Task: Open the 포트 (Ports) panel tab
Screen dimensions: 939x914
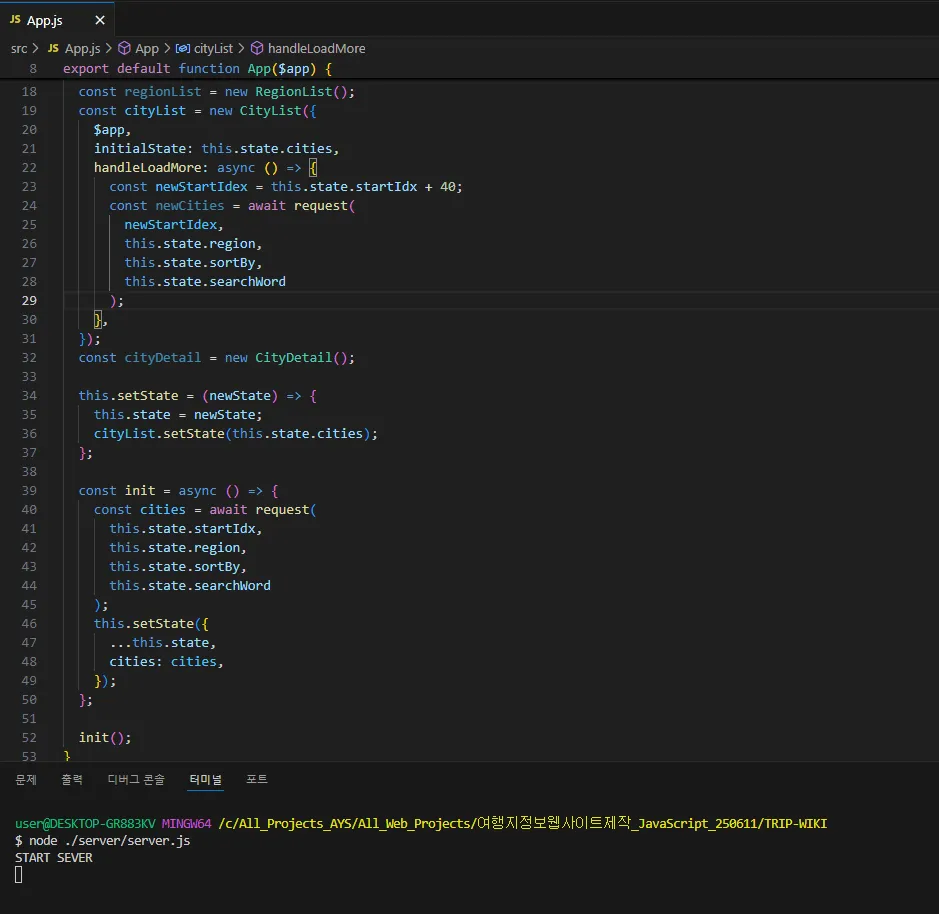Action: click(x=257, y=779)
